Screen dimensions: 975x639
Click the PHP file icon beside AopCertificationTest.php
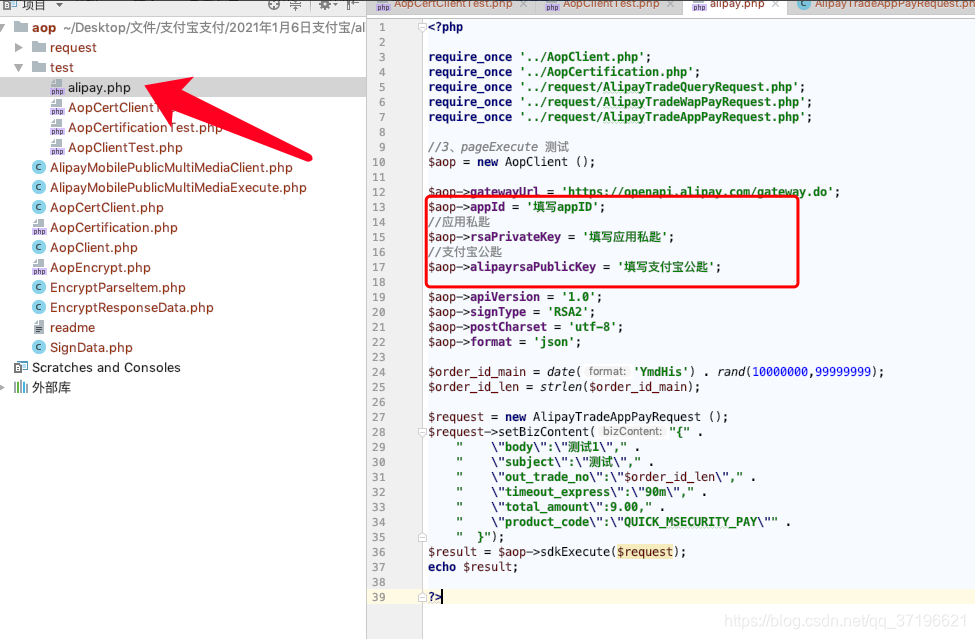(x=57, y=128)
